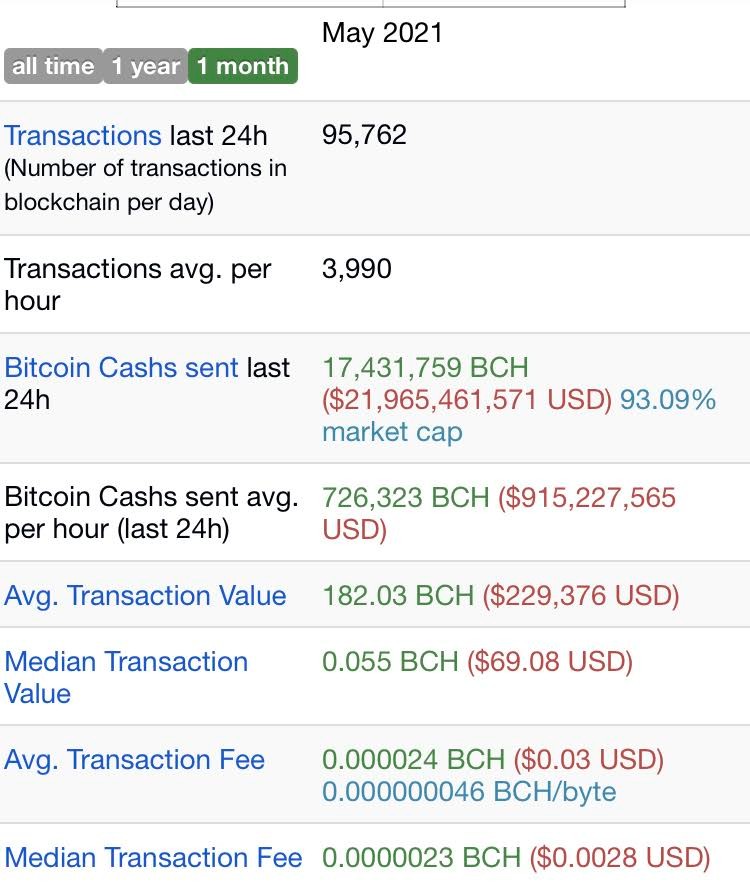This screenshot has width=750, height=884.
Task: Click the May 2021 chart axis label
Action: [382, 33]
